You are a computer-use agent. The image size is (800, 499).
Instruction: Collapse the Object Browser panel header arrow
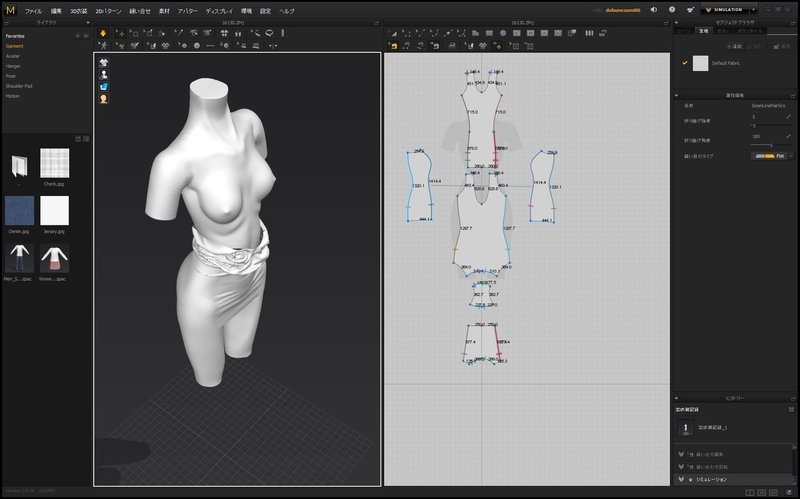(x=675, y=21)
